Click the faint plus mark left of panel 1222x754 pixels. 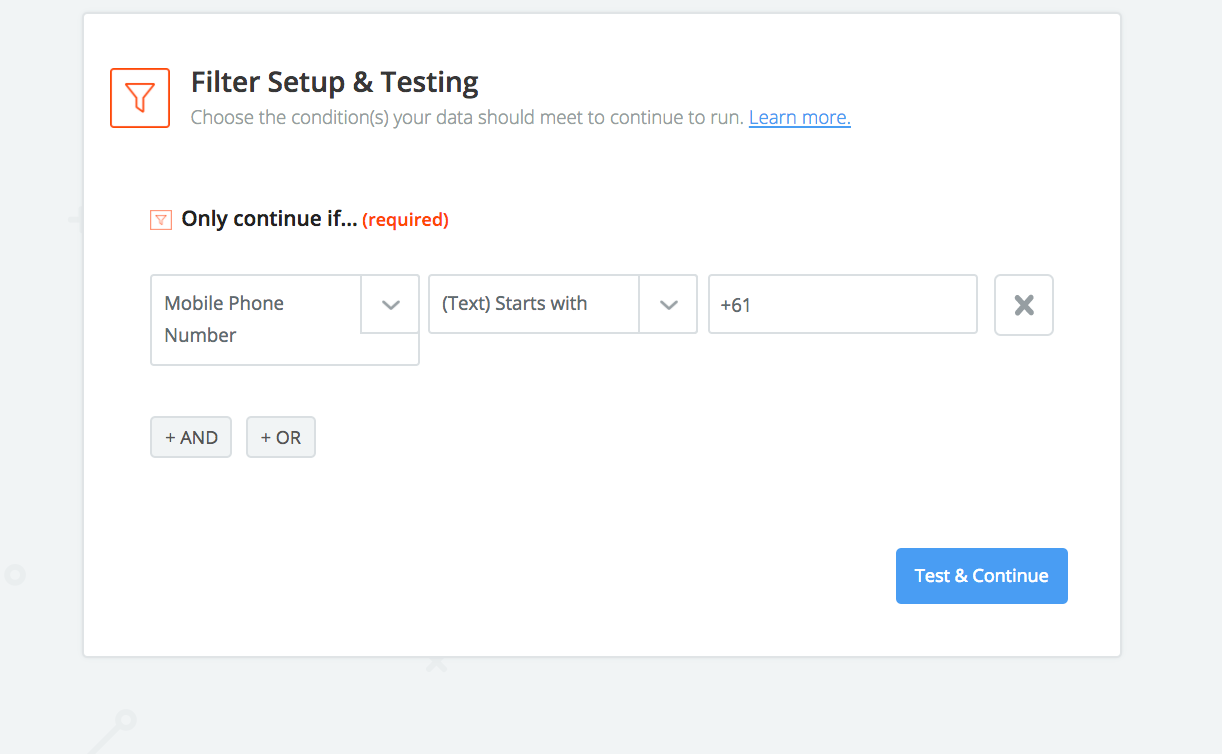click(76, 220)
